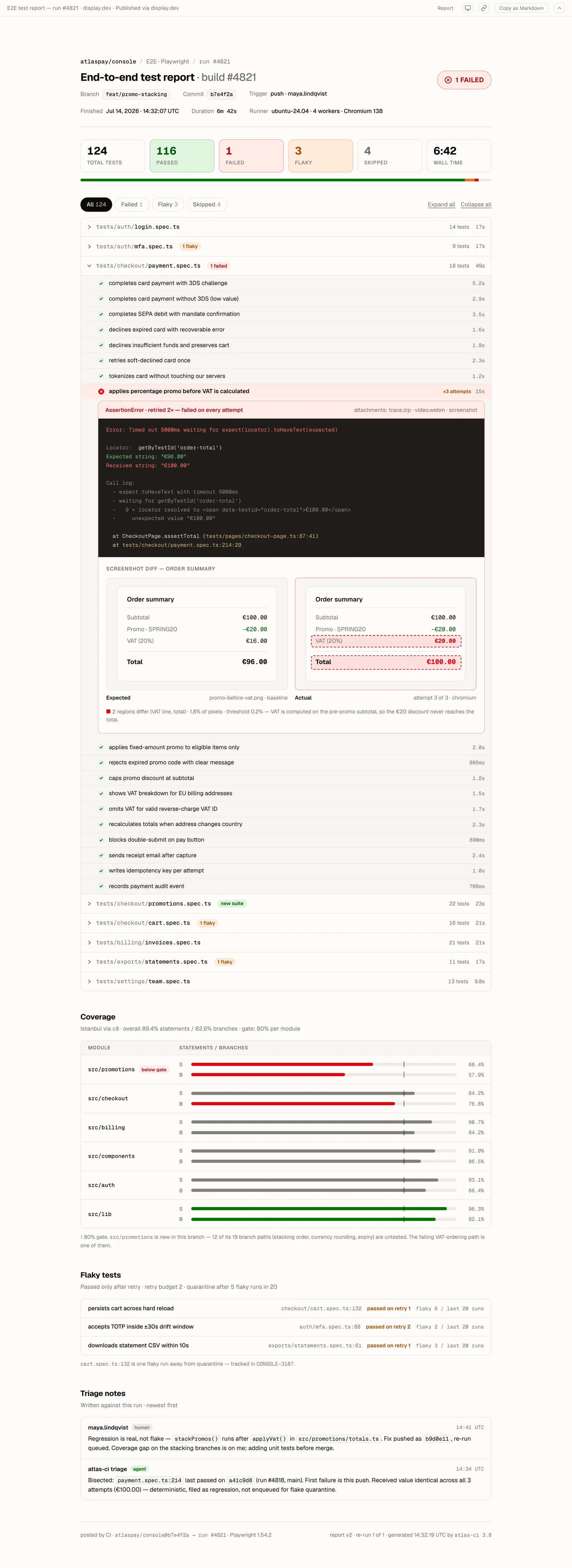
Task: Click pass checkmark for the declines expired card test
Action: pos(101,330)
